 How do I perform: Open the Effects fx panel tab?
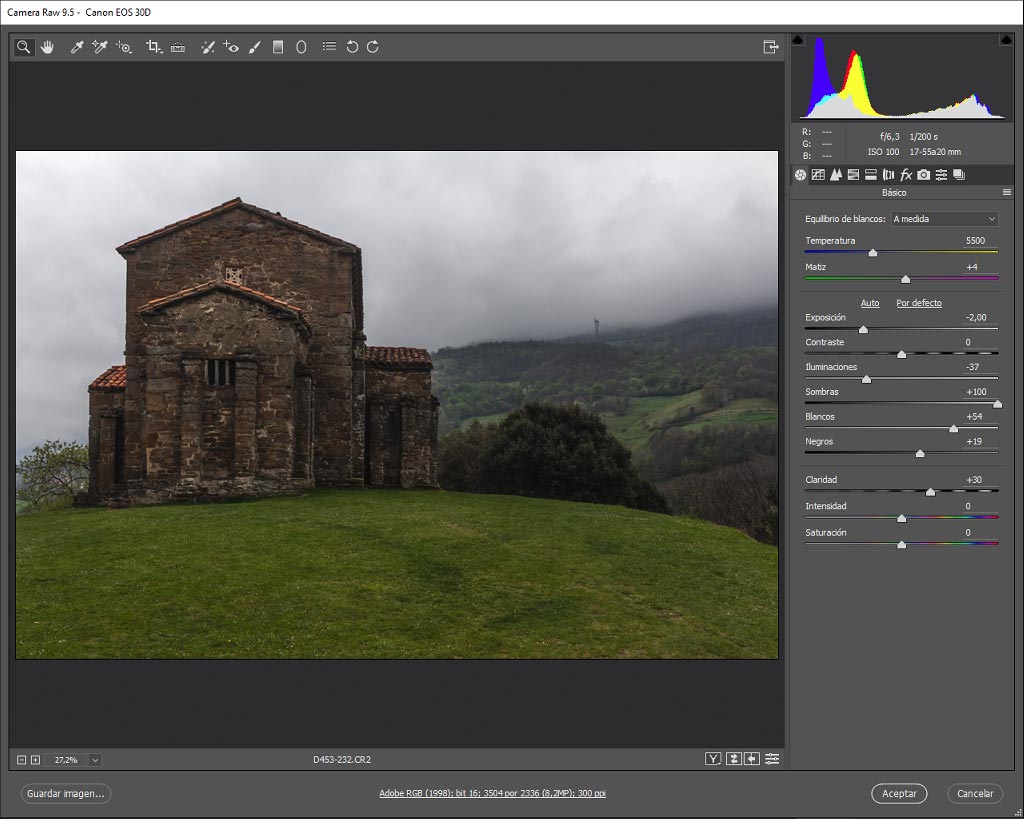pos(906,174)
